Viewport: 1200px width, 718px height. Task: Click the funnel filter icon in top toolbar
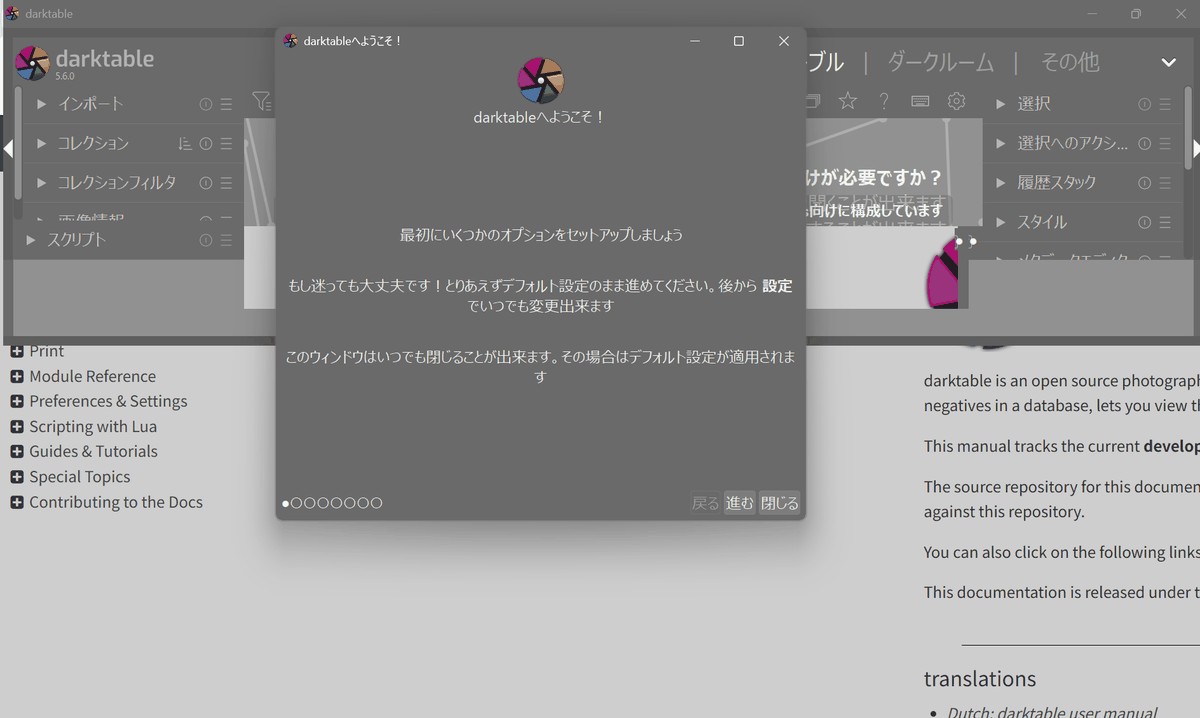(x=260, y=101)
